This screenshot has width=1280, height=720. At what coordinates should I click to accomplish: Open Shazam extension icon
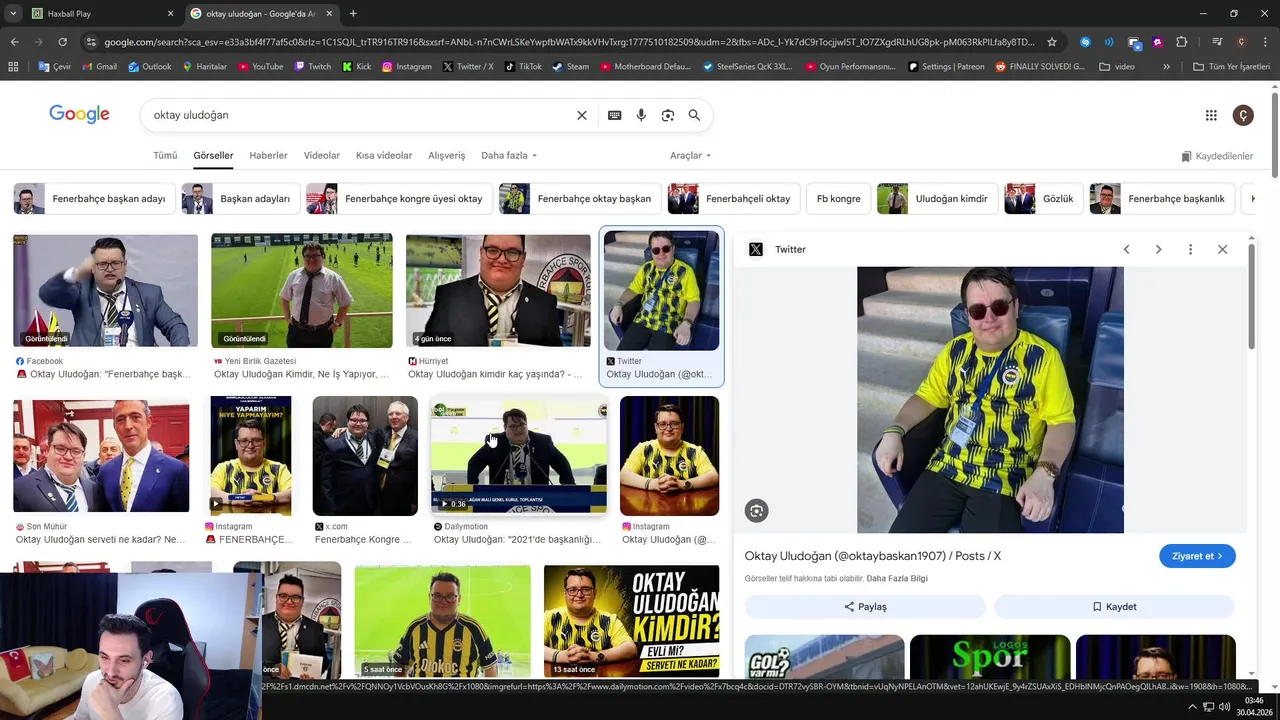tap(1085, 42)
